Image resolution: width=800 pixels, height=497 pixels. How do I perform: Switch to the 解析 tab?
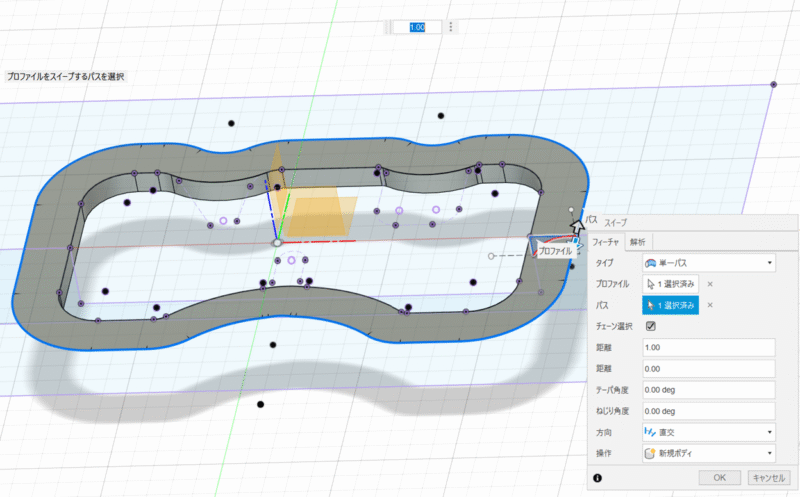[x=638, y=241]
